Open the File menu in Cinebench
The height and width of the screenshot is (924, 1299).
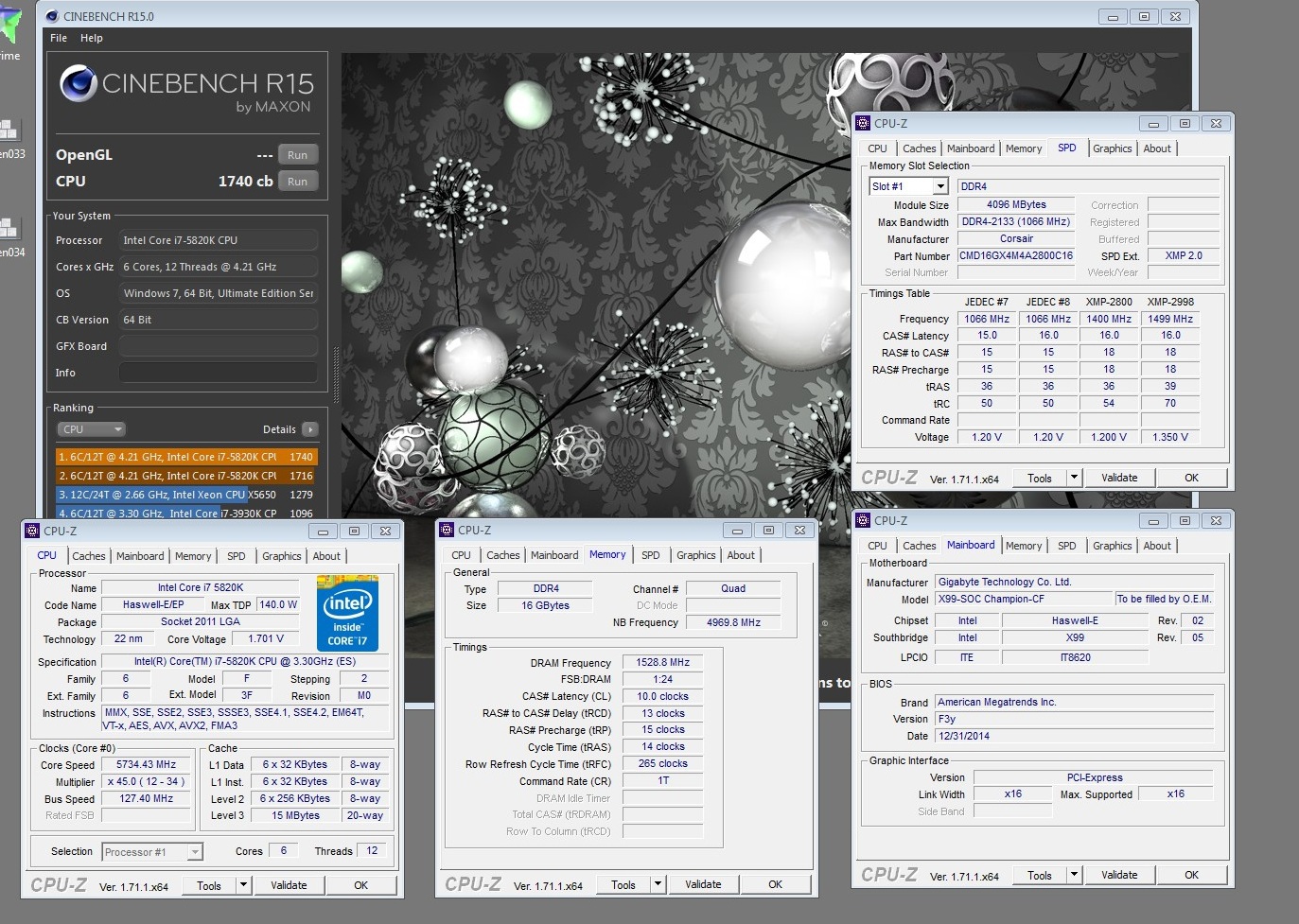tap(59, 38)
